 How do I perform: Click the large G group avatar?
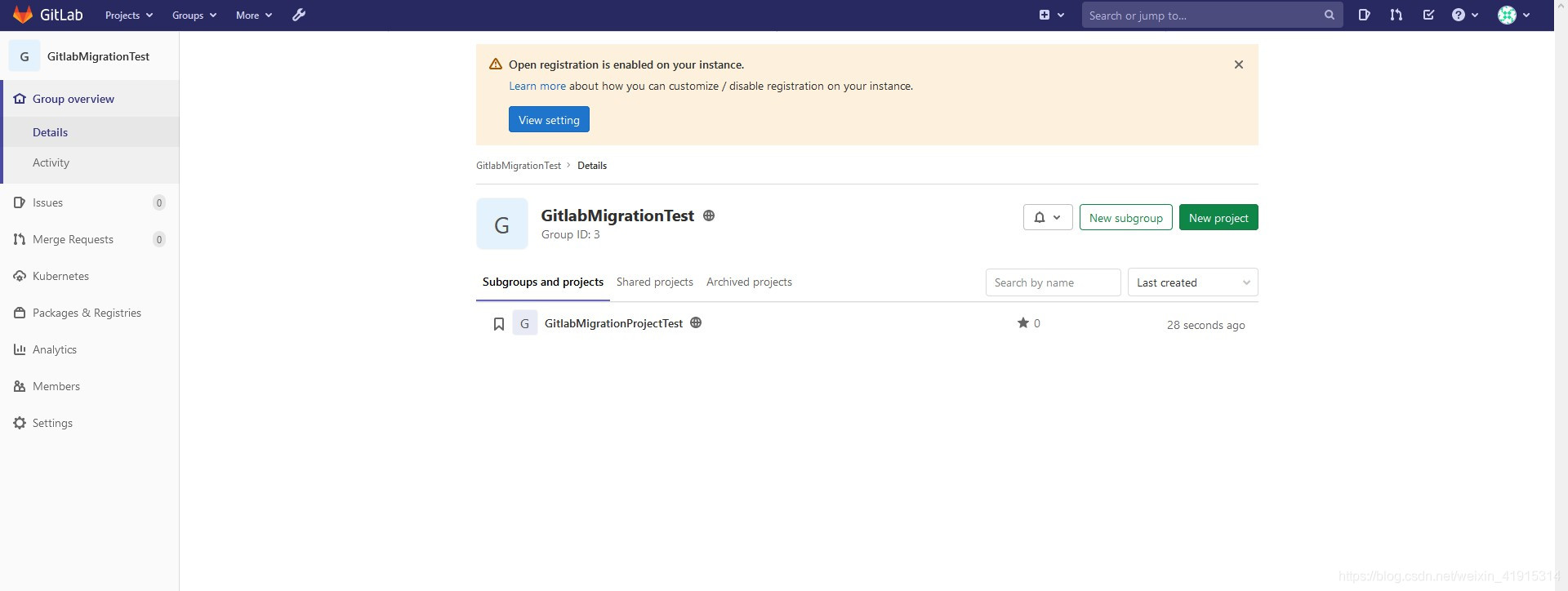coord(502,224)
